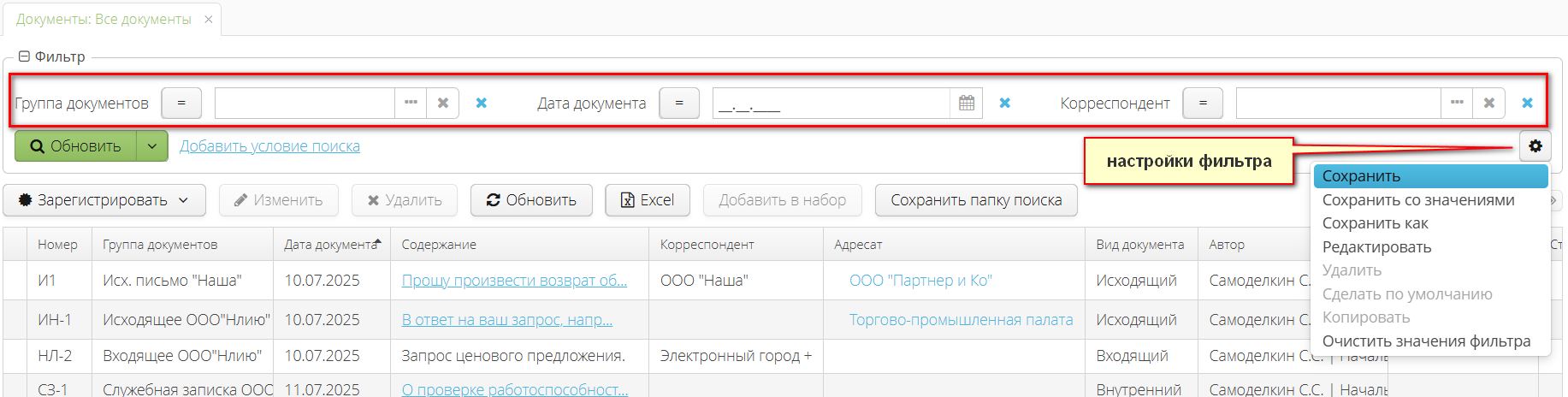
Task: Click Изменить toolbar button
Action: [279, 200]
